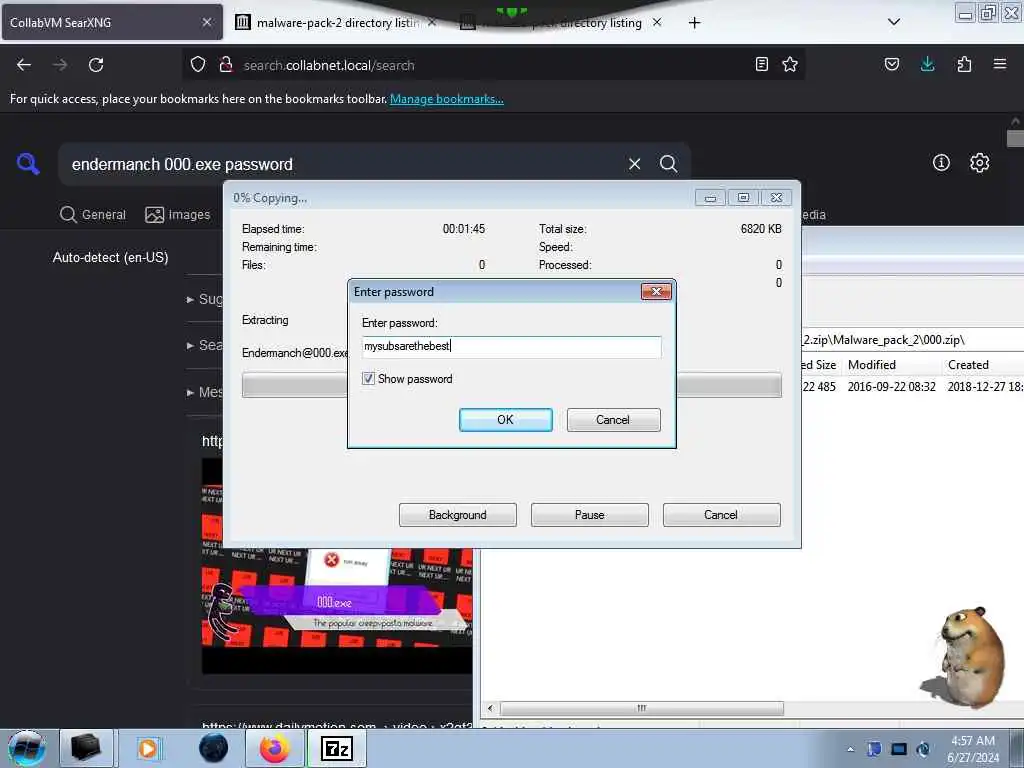
Task: Open the Manage bookmarks link
Action: click(x=447, y=99)
